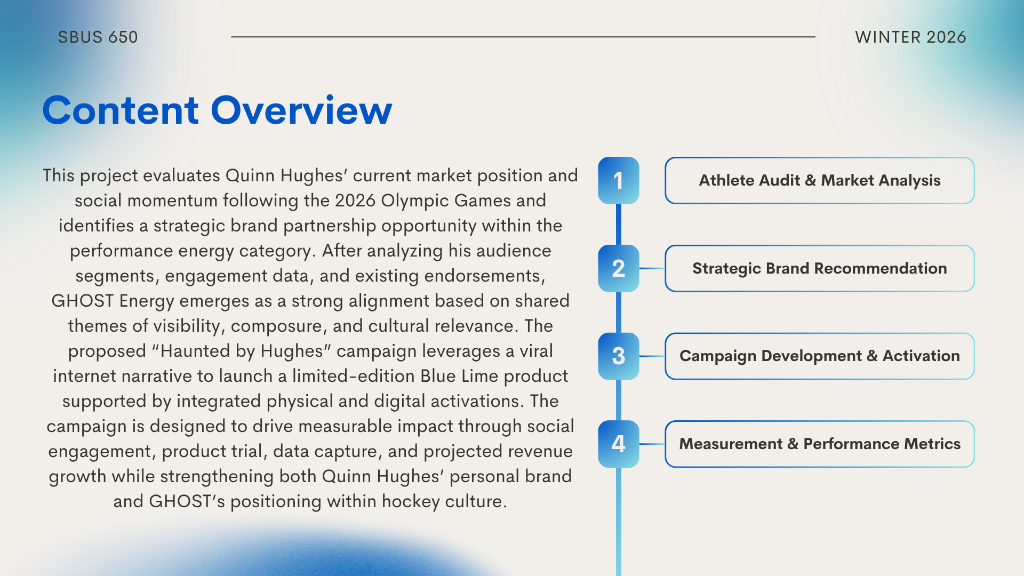
Task: Click the "GHOST Energy emerges" text line
Action: (310, 301)
